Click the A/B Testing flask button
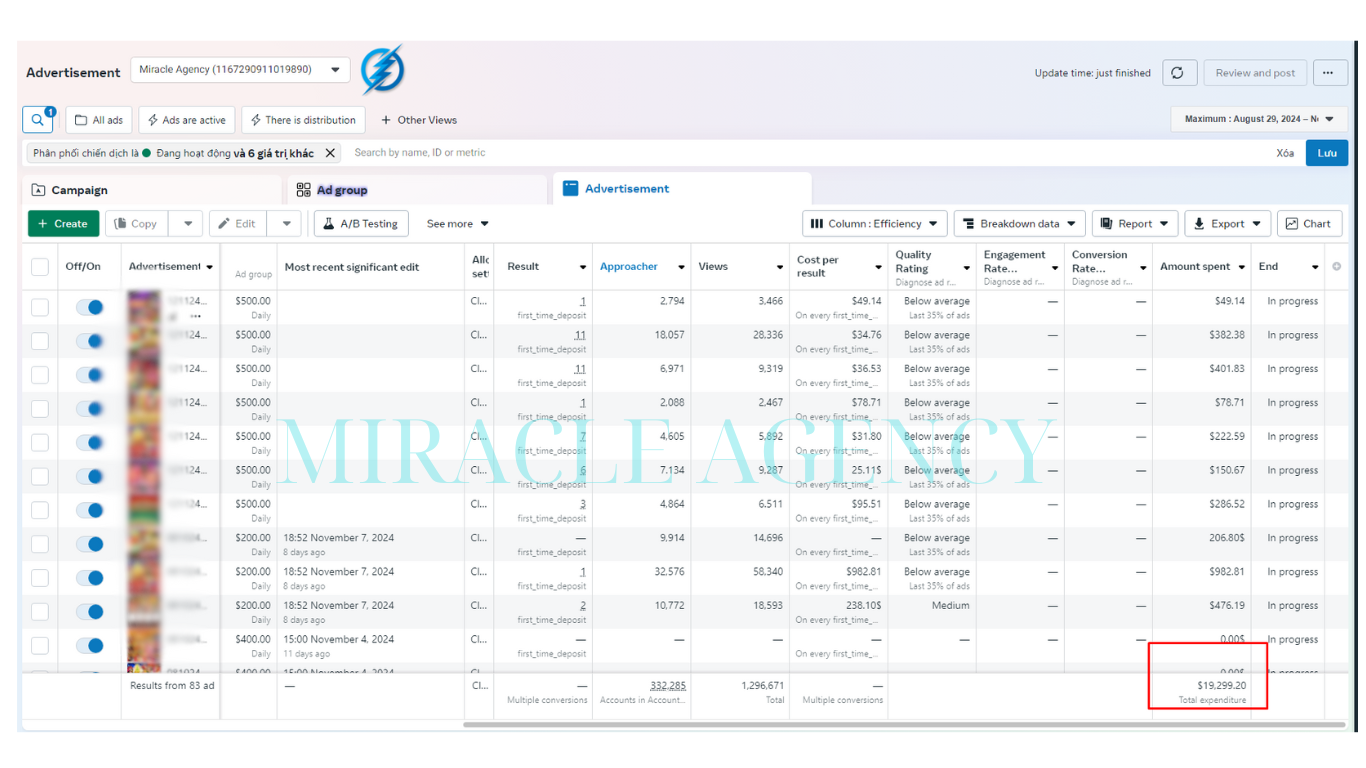This screenshot has height=768, width=1366. tap(361, 224)
